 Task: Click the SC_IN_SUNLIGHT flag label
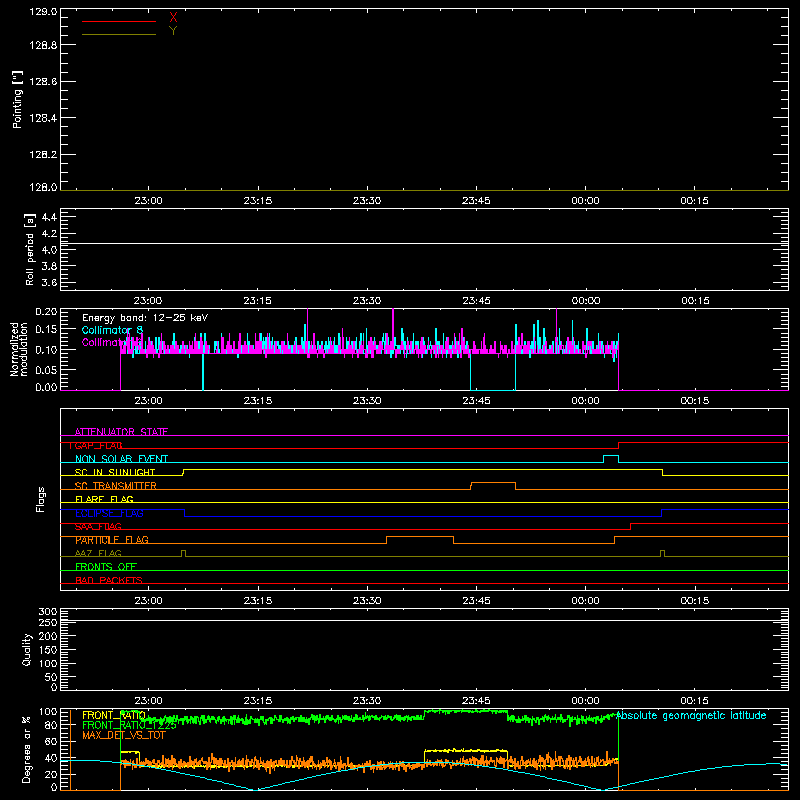coord(115,472)
